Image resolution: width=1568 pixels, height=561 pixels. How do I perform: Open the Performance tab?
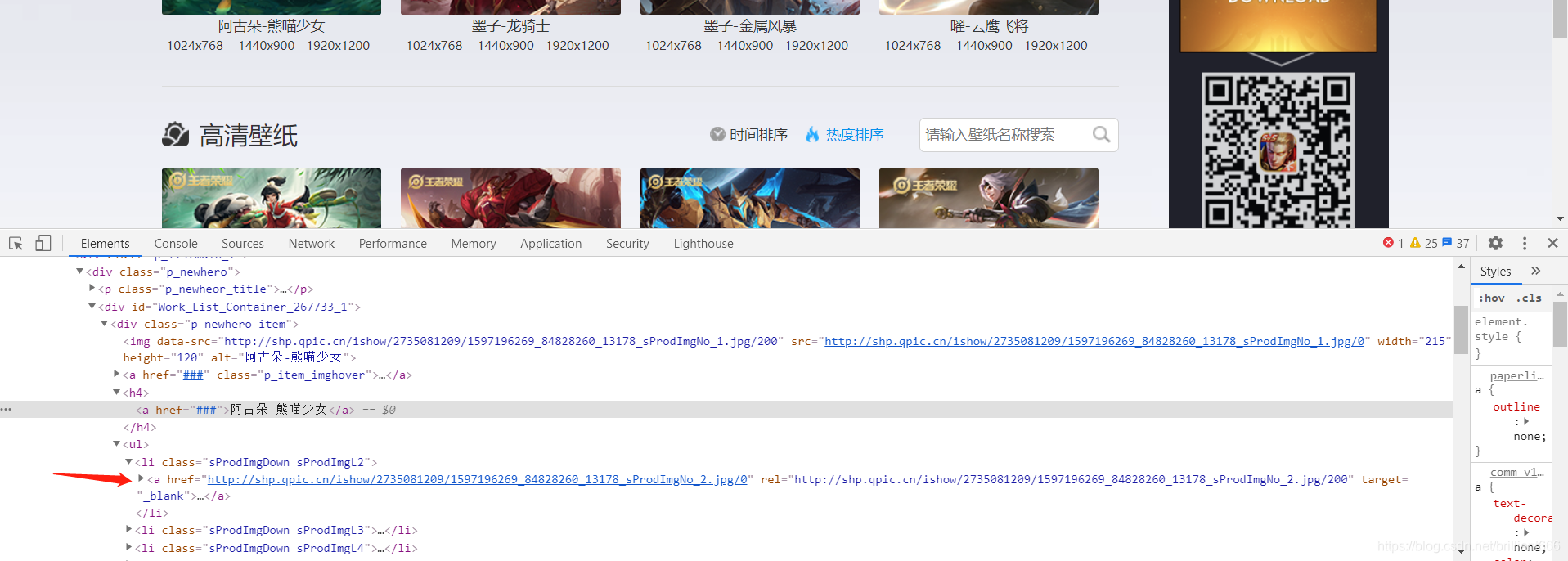click(393, 244)
